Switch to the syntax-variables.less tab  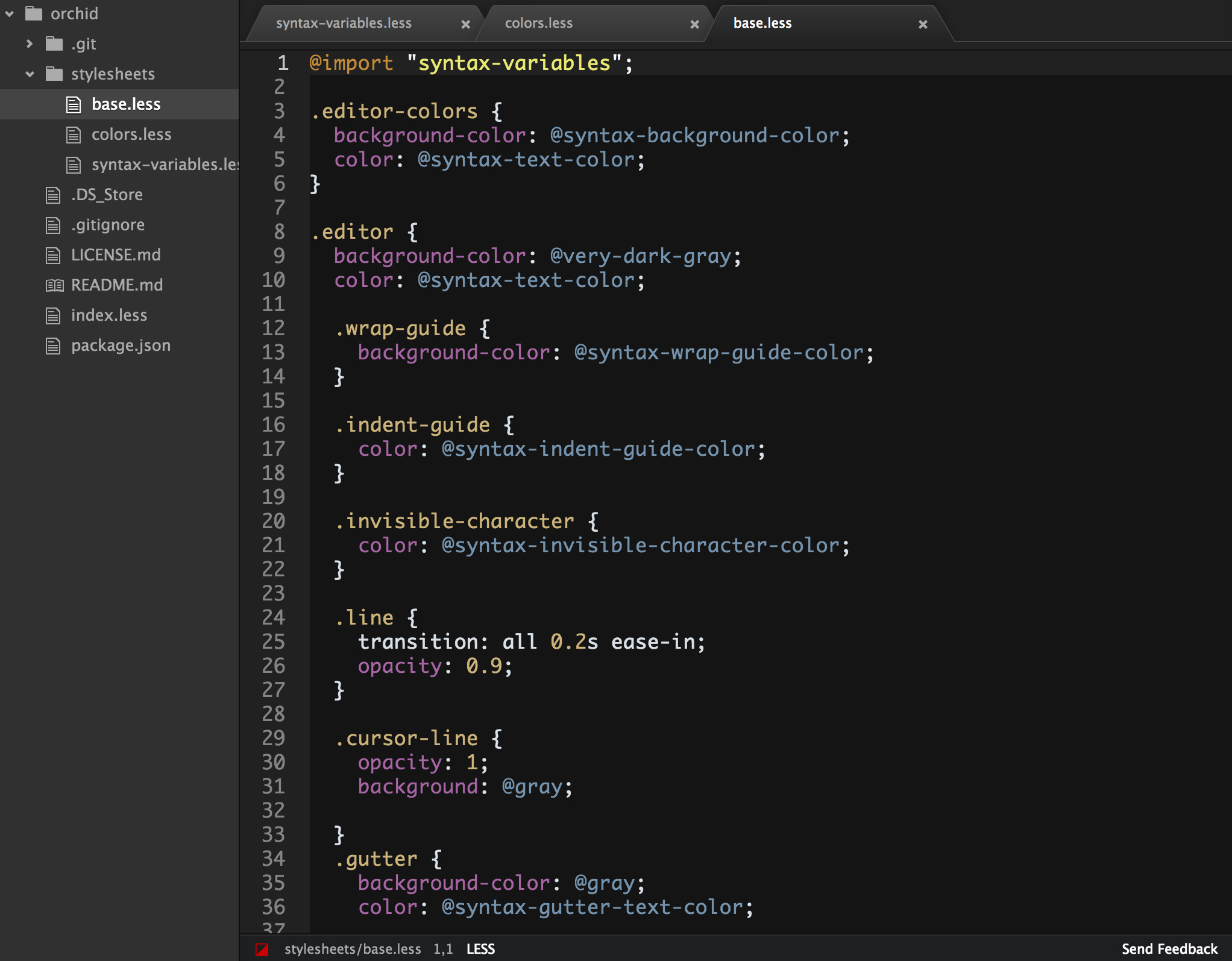click(344, 24)
